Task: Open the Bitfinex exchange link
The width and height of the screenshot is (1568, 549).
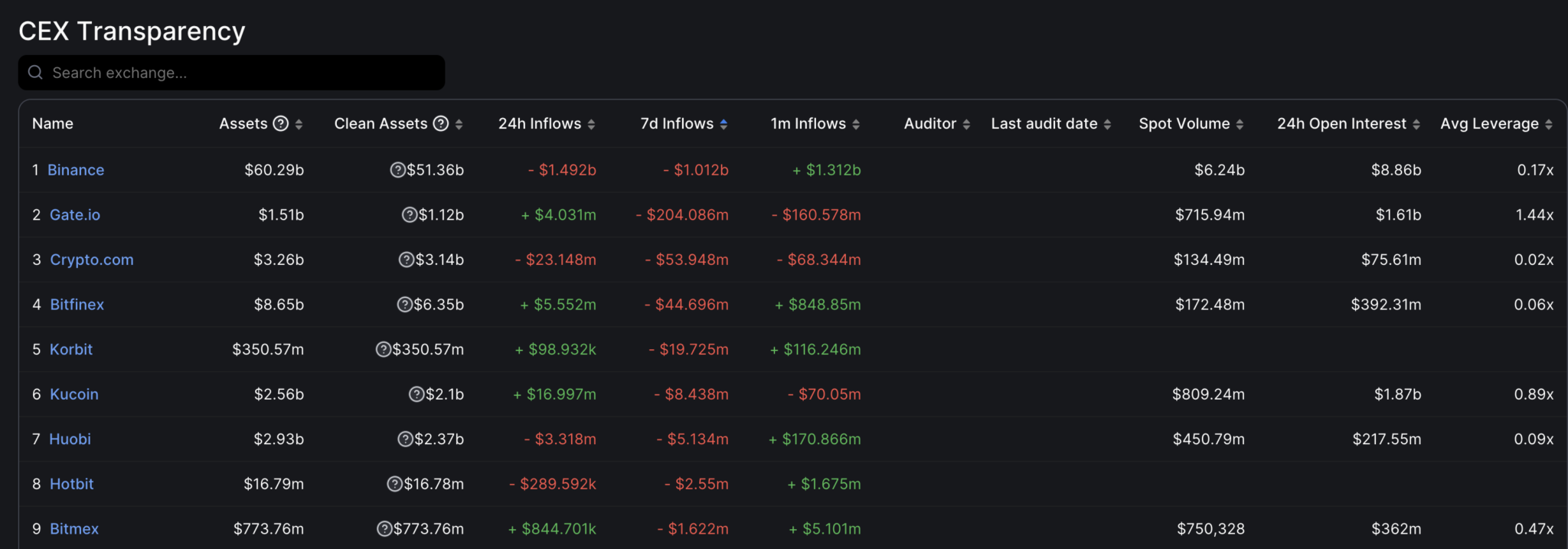Action: pos(77,305)
